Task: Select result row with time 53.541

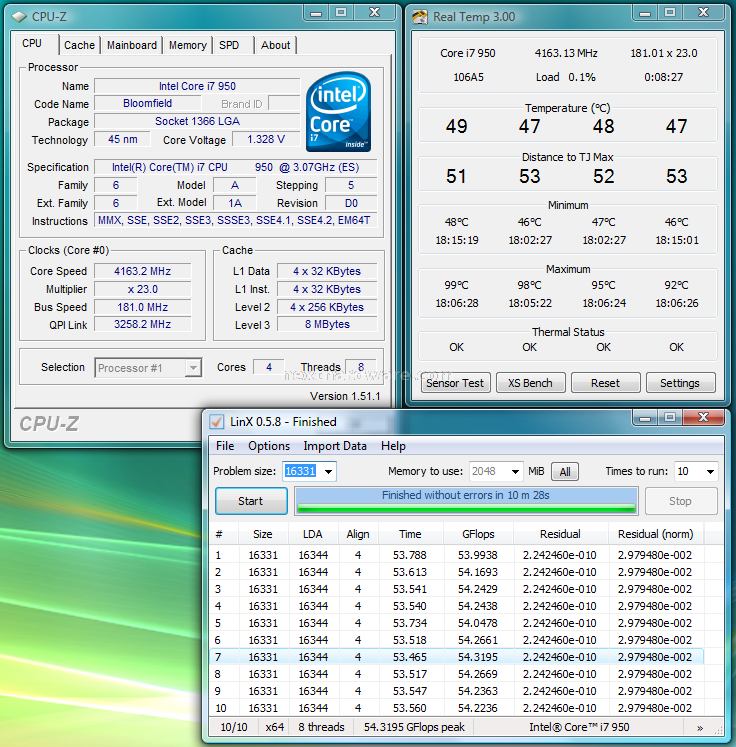Action: pyautogui.click(x=457, y=589)
